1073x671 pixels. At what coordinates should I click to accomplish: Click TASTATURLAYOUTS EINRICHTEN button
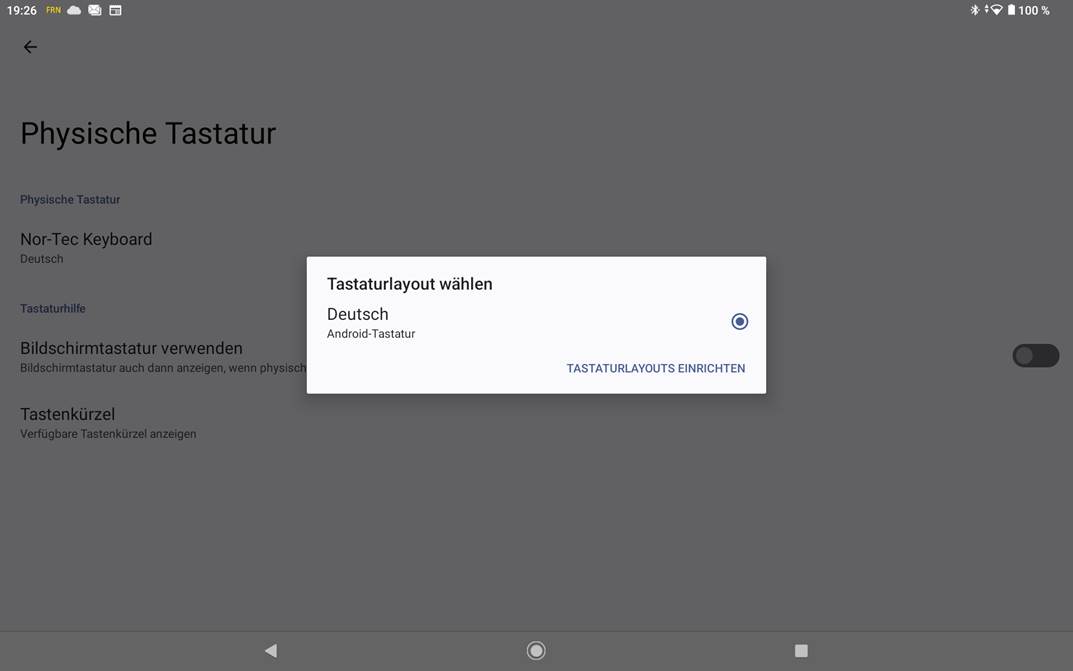655,368
